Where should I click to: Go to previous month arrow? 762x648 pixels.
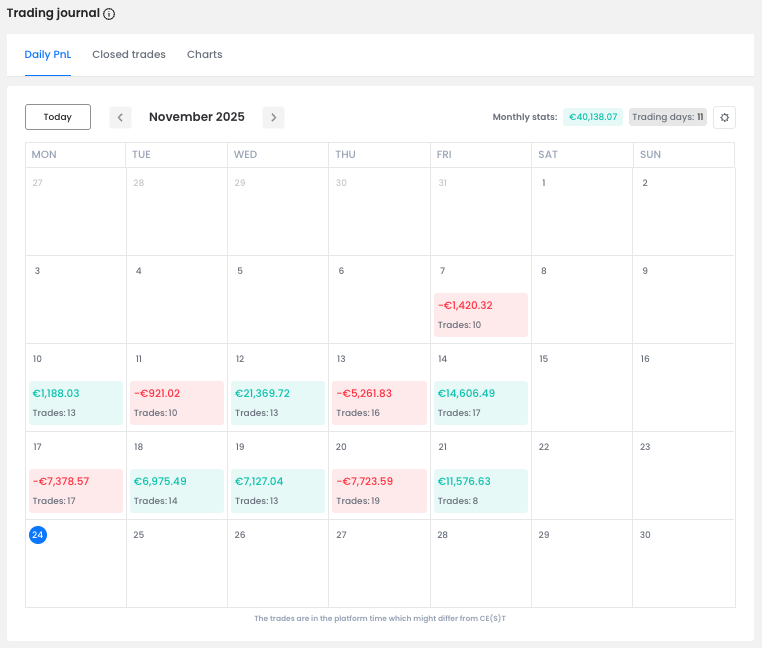pos(121,117)
